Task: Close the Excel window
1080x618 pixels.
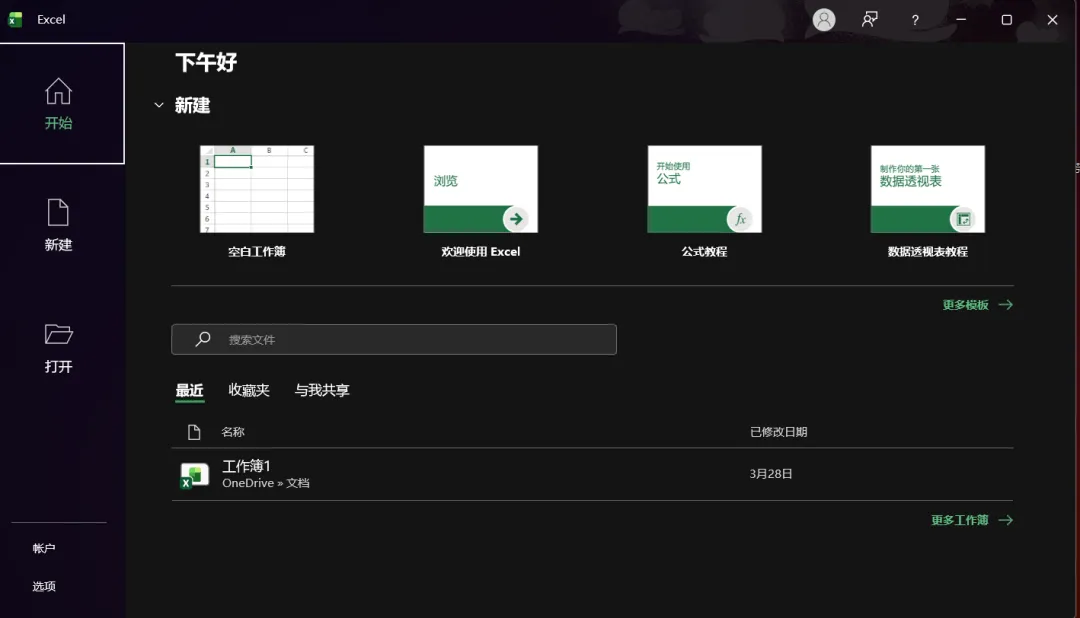Action: (x=1052, y=19)
